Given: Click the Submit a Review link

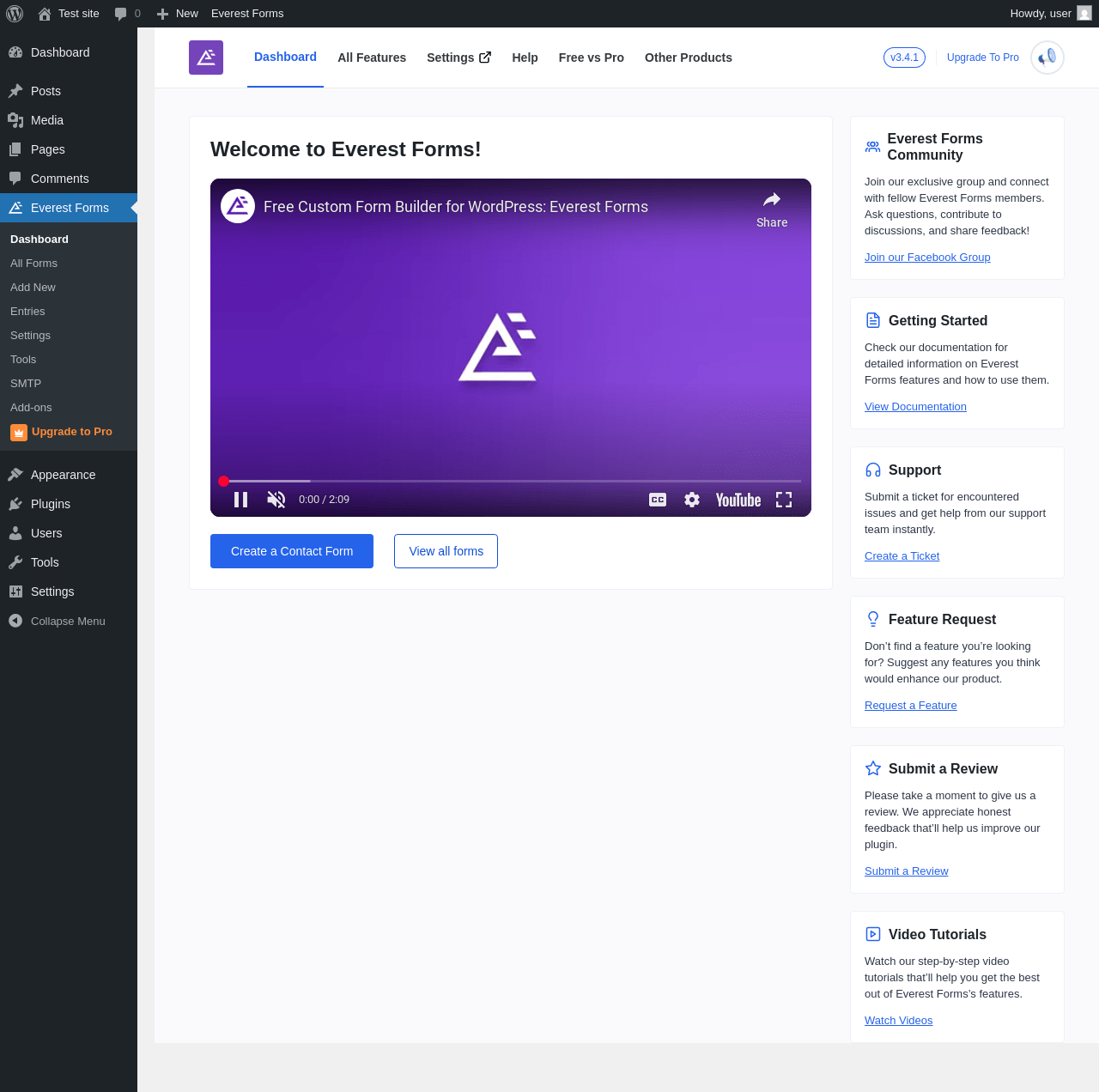Looking at the screenshot, I should point(906,871).
